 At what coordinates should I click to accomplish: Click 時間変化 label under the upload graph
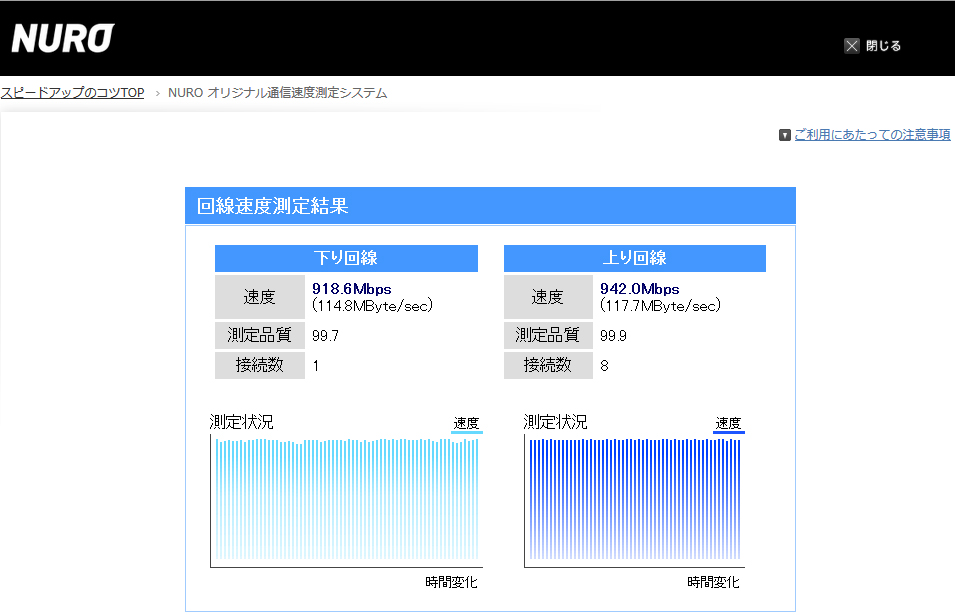point(713,582)
